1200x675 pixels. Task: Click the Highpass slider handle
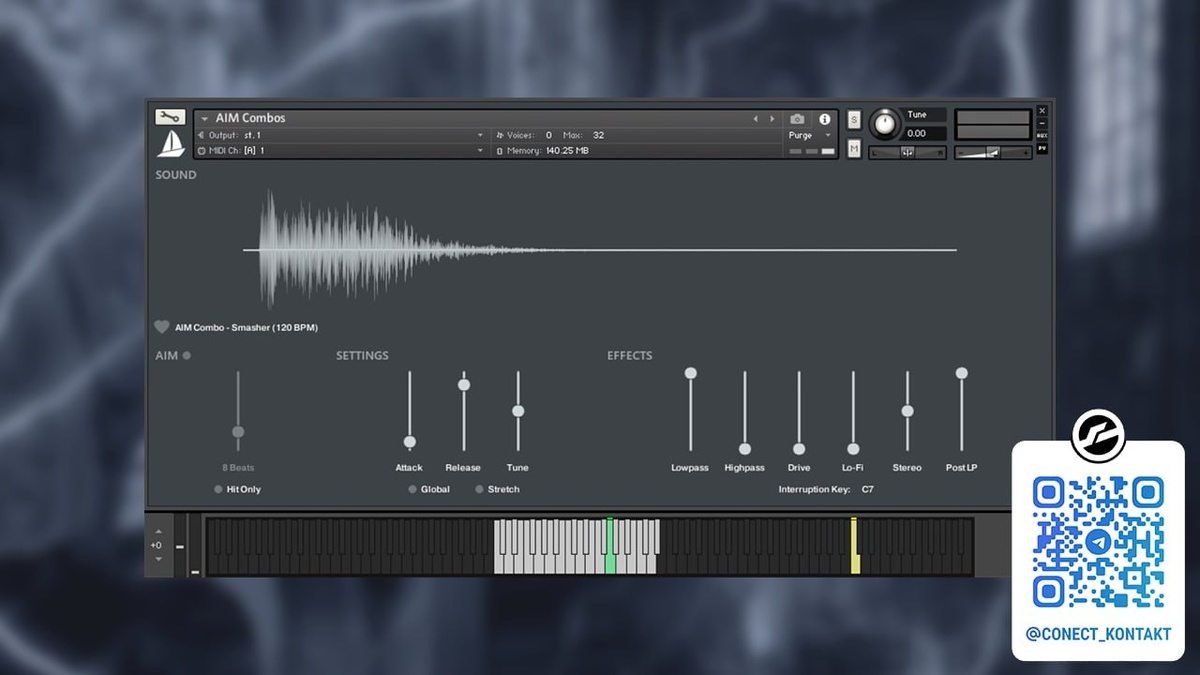point(744,449)
